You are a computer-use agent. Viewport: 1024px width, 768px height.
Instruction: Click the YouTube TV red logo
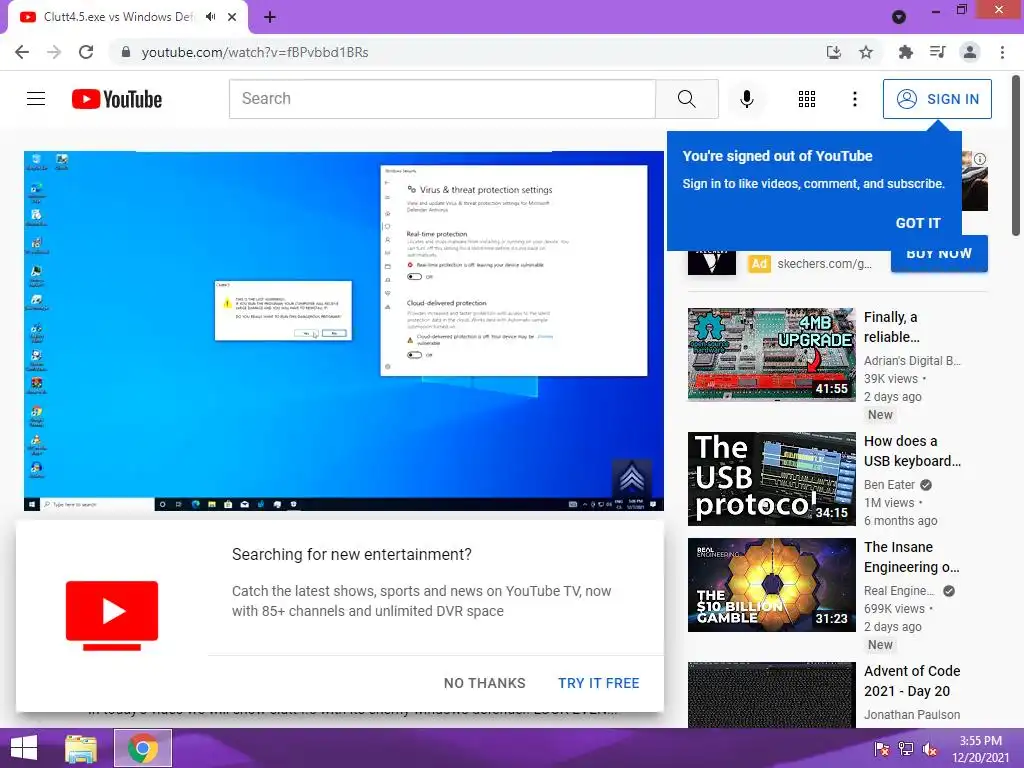(x=112, y=615)
